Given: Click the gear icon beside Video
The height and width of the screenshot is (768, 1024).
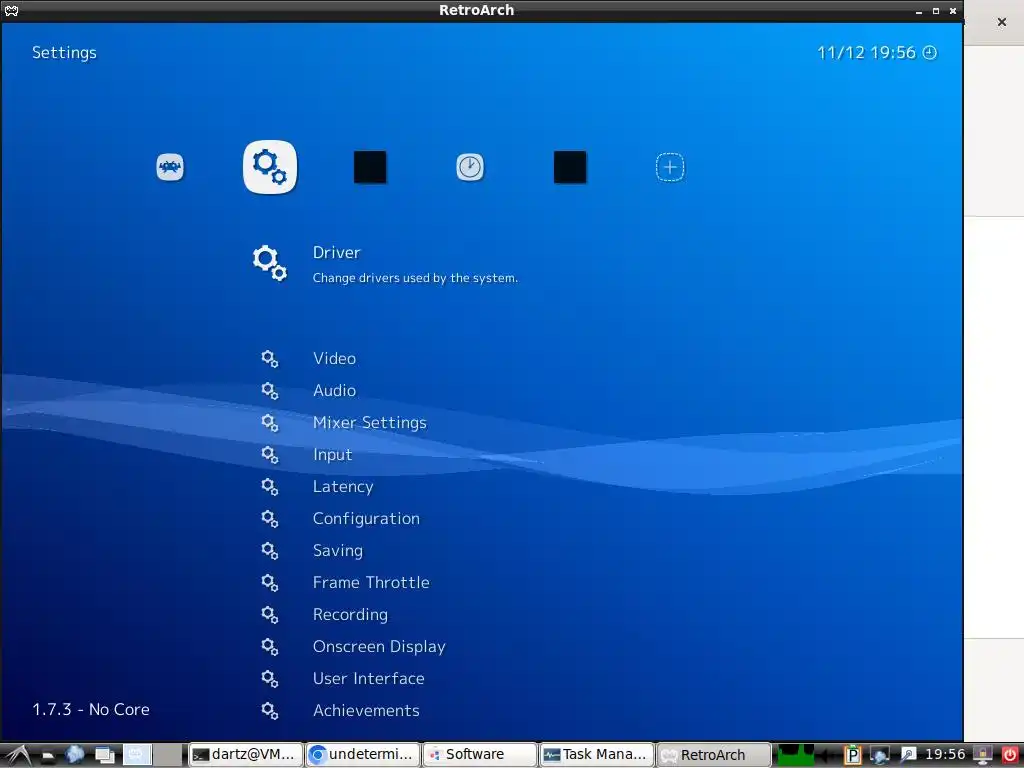Looking at the screenshot, I should coord(270,359).
